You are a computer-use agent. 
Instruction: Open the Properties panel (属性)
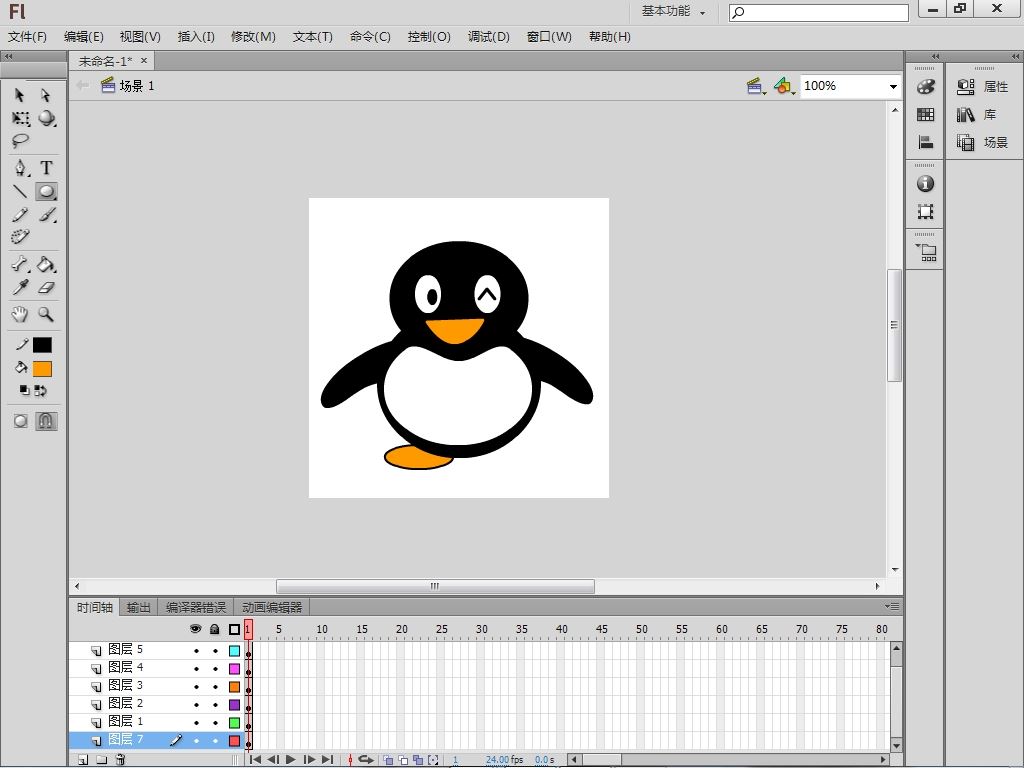tap(982, 86)
